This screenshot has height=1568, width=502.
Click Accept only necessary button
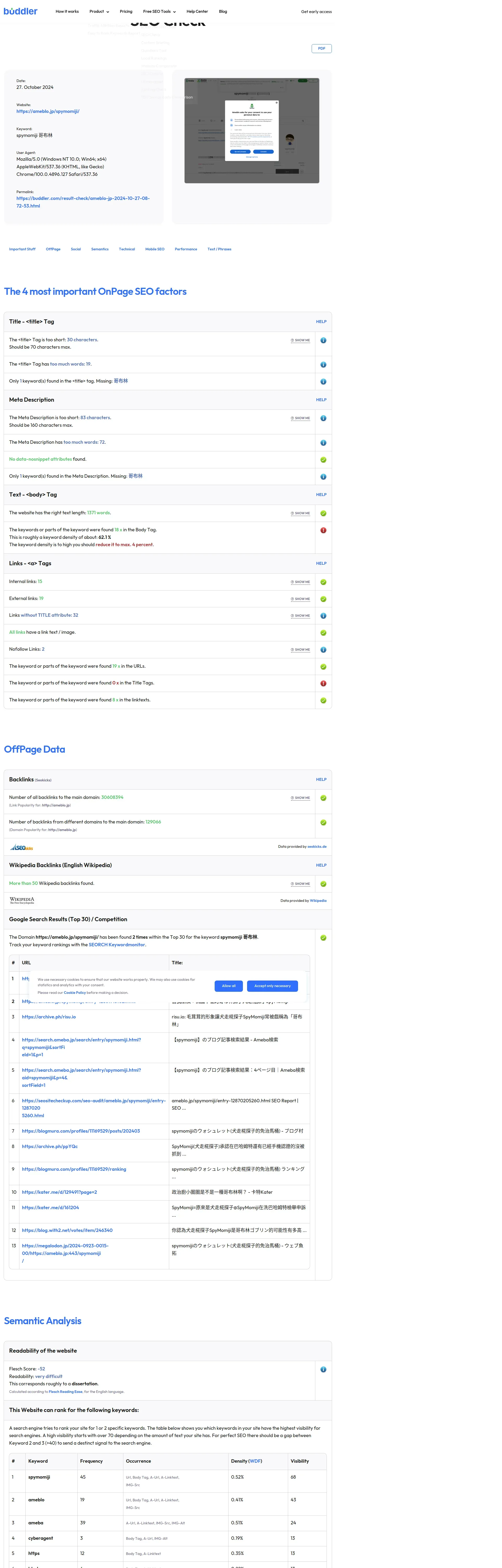(272, 986)
